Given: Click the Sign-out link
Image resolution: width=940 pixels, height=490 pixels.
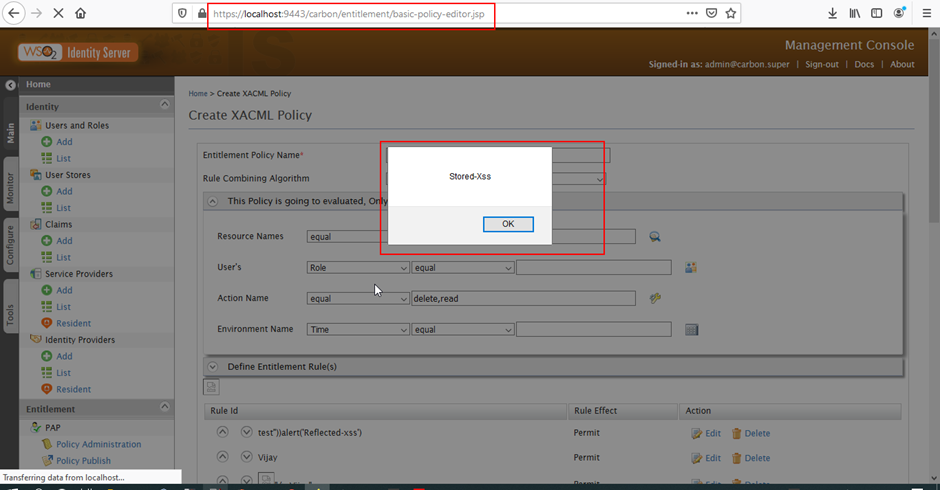Looking at the screenshot, I should [822, 64].
